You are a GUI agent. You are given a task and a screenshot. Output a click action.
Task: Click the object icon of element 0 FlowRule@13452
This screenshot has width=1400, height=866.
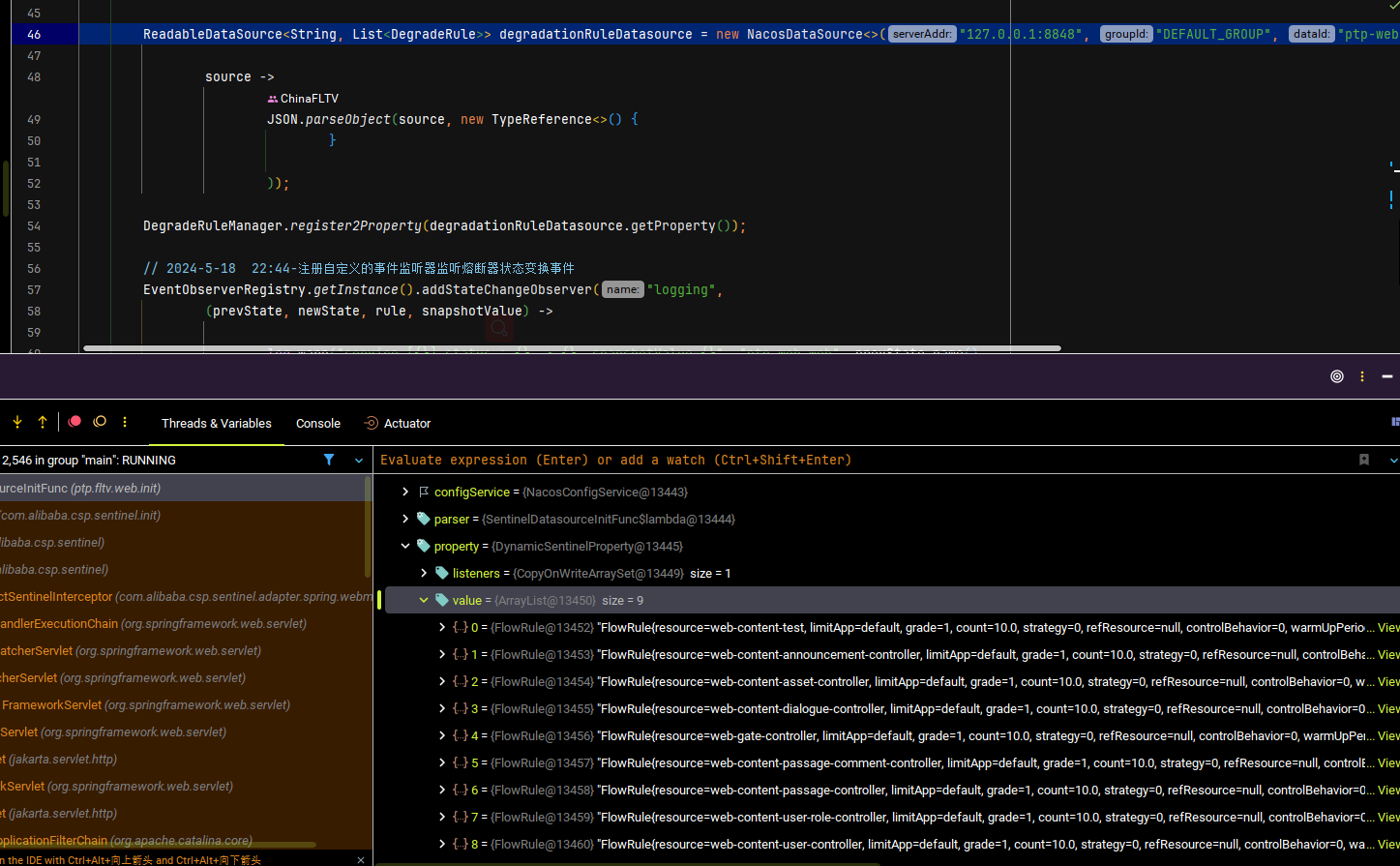[x=461, y=628]
